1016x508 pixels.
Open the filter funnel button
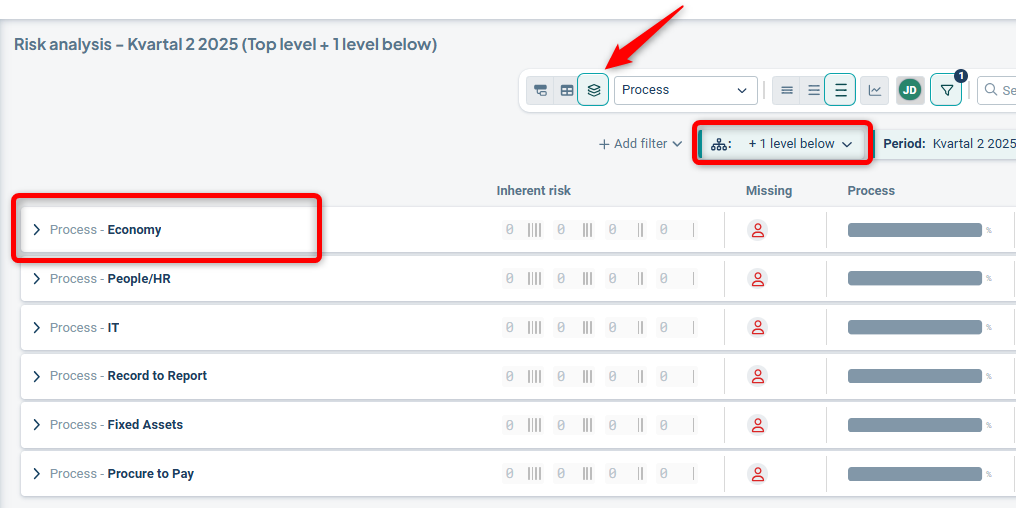pyautogui.click(x=945, y=90)
